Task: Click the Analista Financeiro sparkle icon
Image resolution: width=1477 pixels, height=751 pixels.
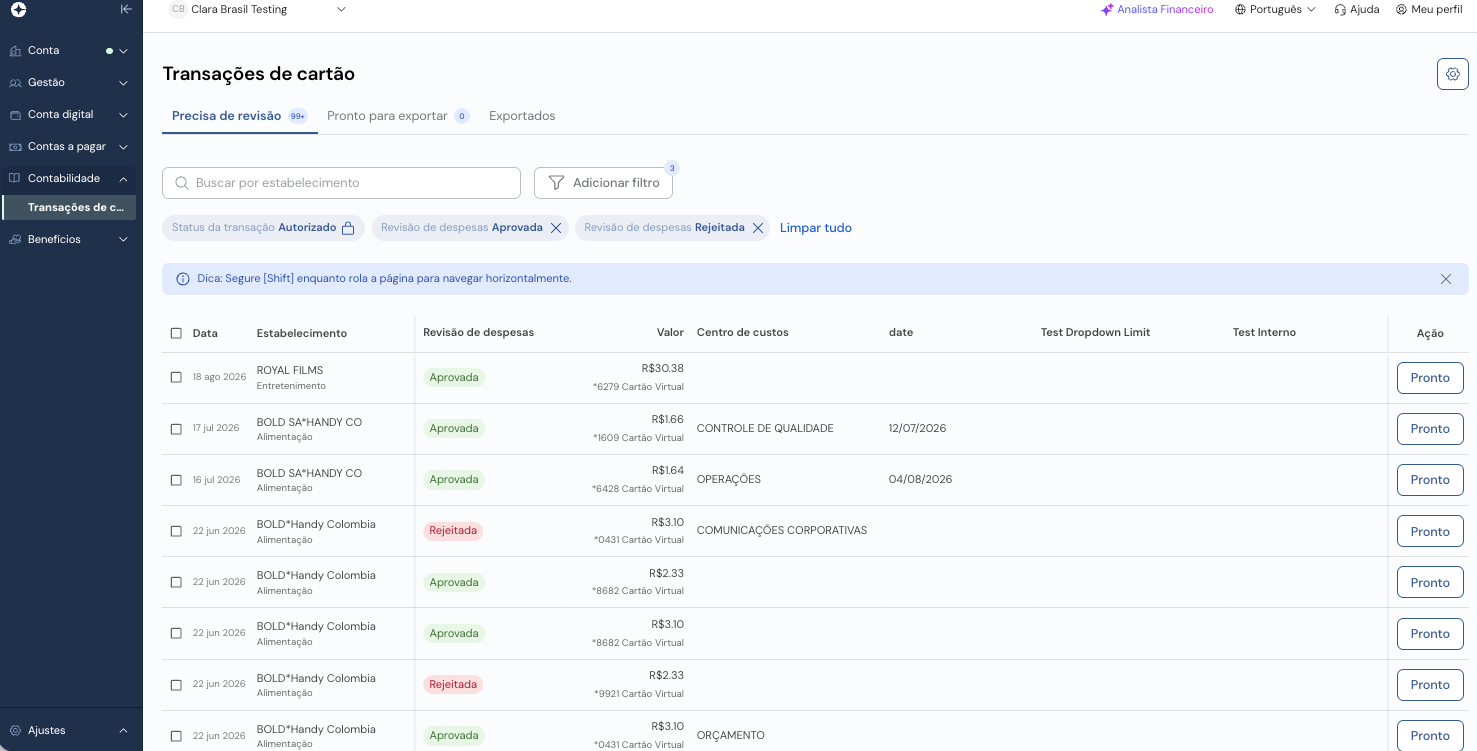Action: (1107, 9)
